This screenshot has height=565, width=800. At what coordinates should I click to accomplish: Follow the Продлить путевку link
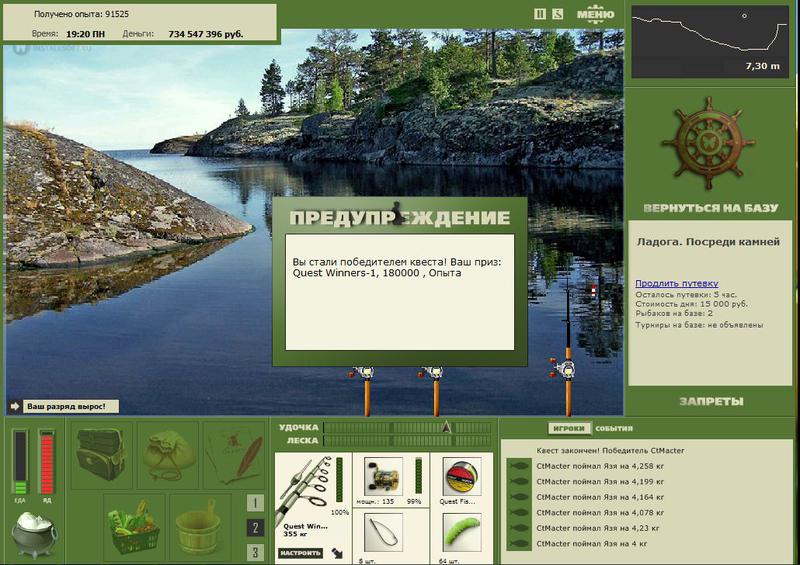[x=677, y=283]
